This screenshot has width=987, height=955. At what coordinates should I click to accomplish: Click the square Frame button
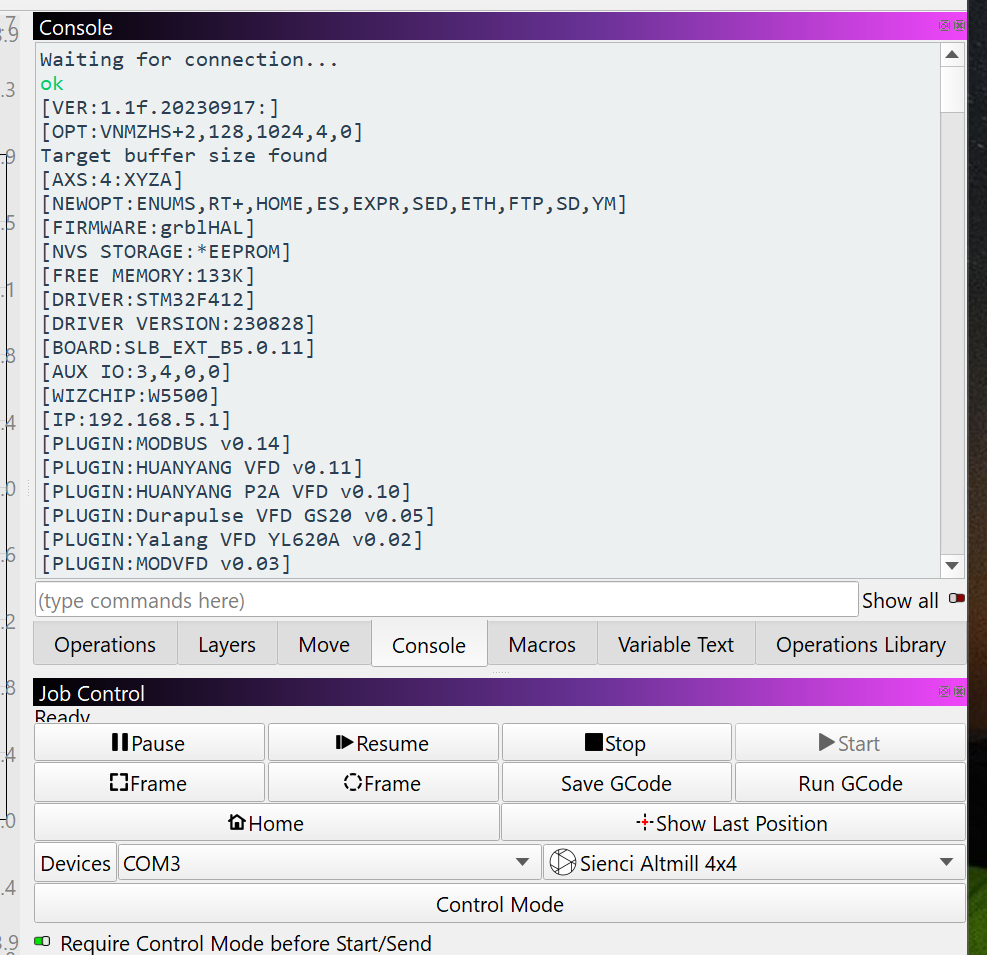coord(149,783)
